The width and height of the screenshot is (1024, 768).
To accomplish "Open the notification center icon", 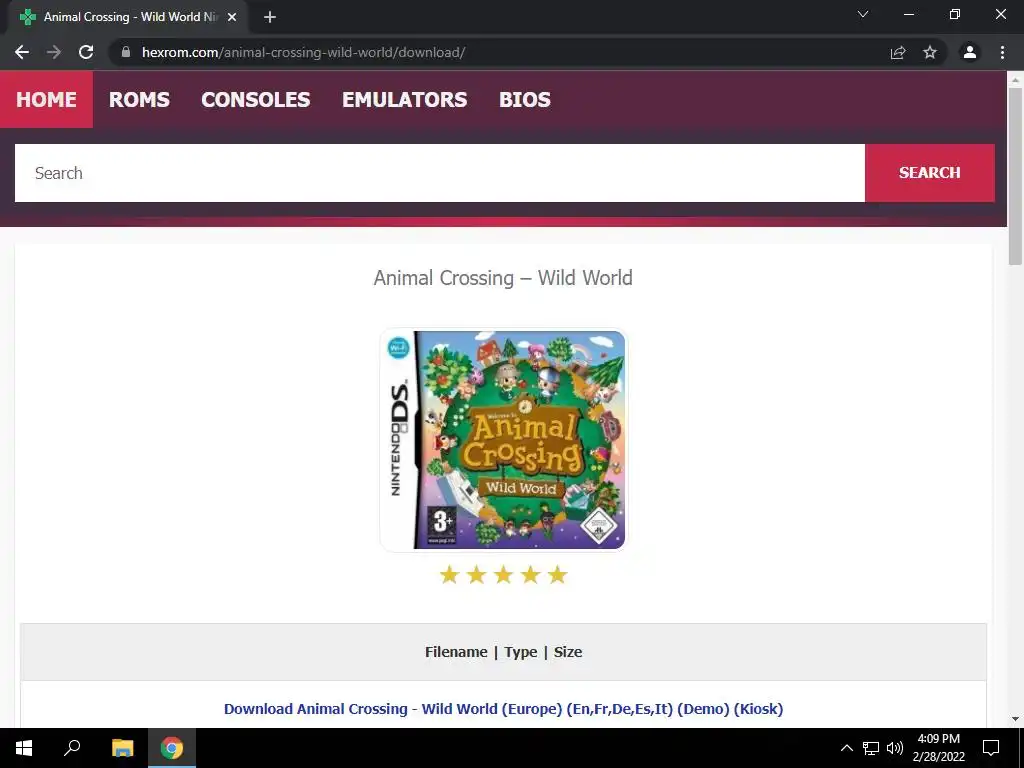I will pyautogui.click(x=991, y=748).
